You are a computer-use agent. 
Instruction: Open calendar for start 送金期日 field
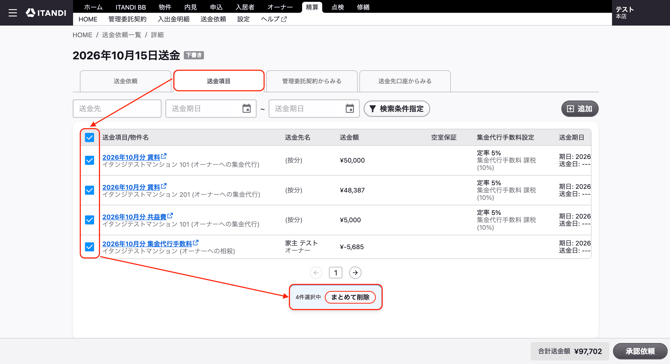point(247,109)
